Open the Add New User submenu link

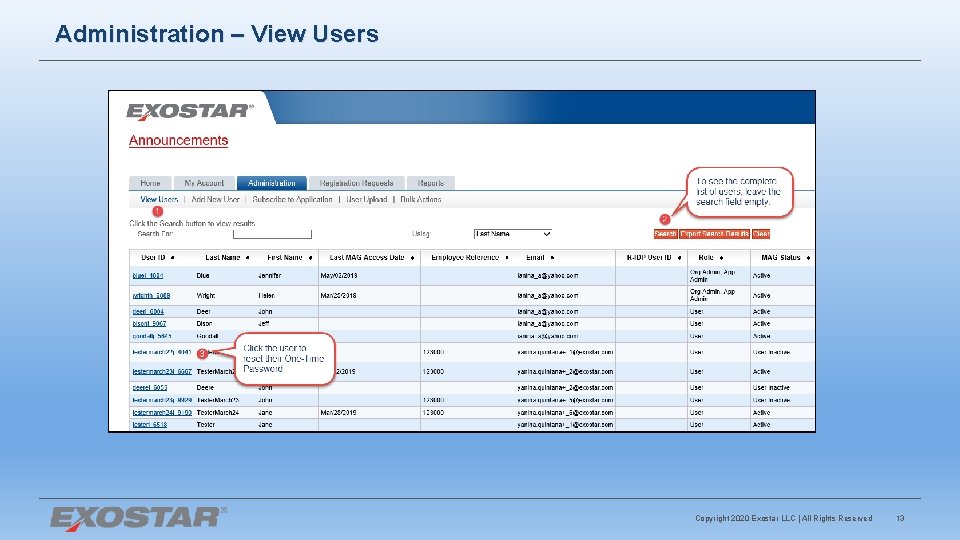point(215,200)
